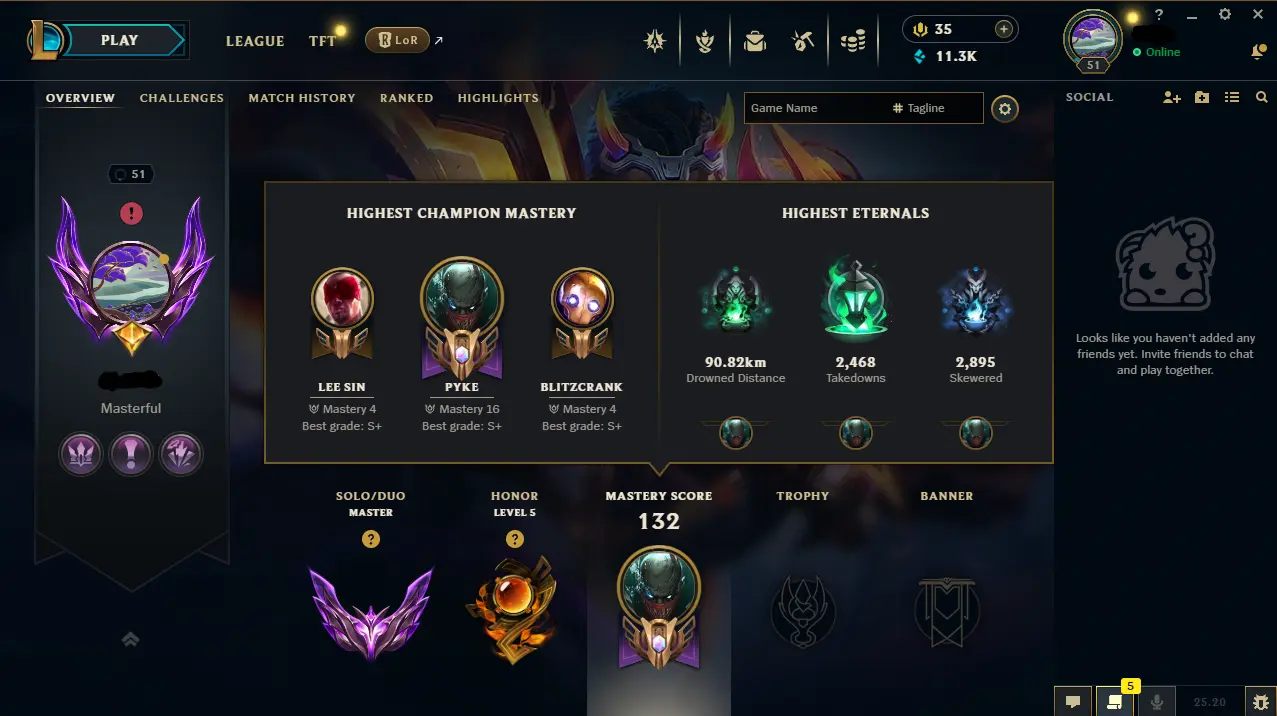The image size is (1277, 716).
Task: Open the Honor level help marker
Action: (515, 539)
